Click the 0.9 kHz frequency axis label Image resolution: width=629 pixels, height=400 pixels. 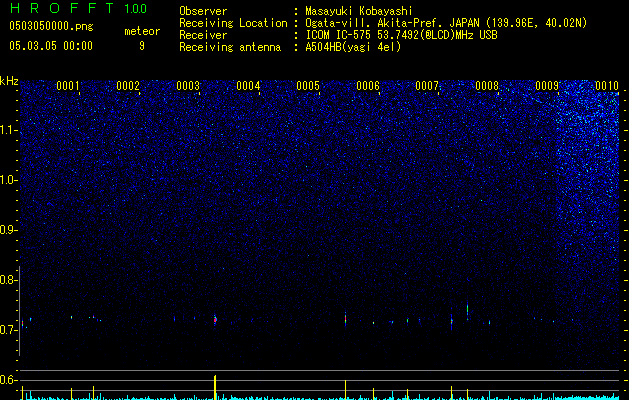(9, 230)
